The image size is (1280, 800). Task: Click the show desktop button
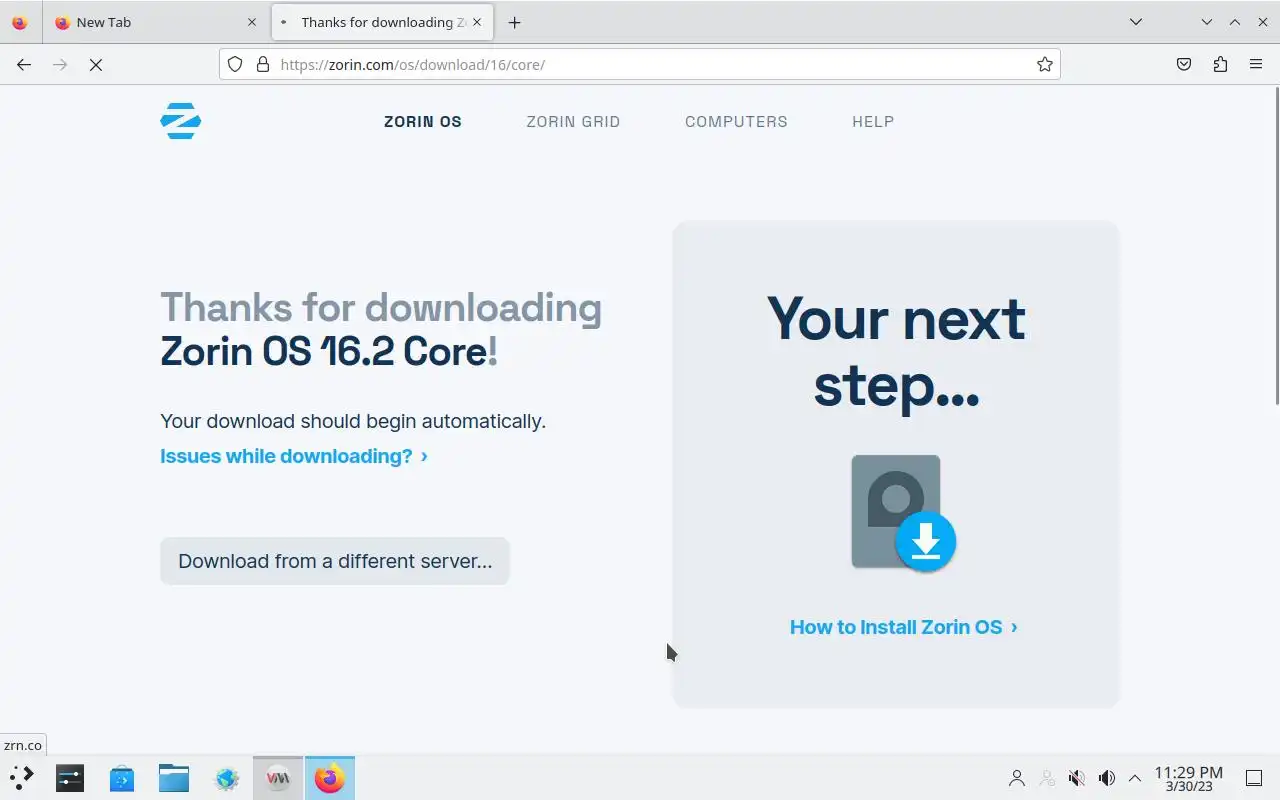click(1254, 778)
